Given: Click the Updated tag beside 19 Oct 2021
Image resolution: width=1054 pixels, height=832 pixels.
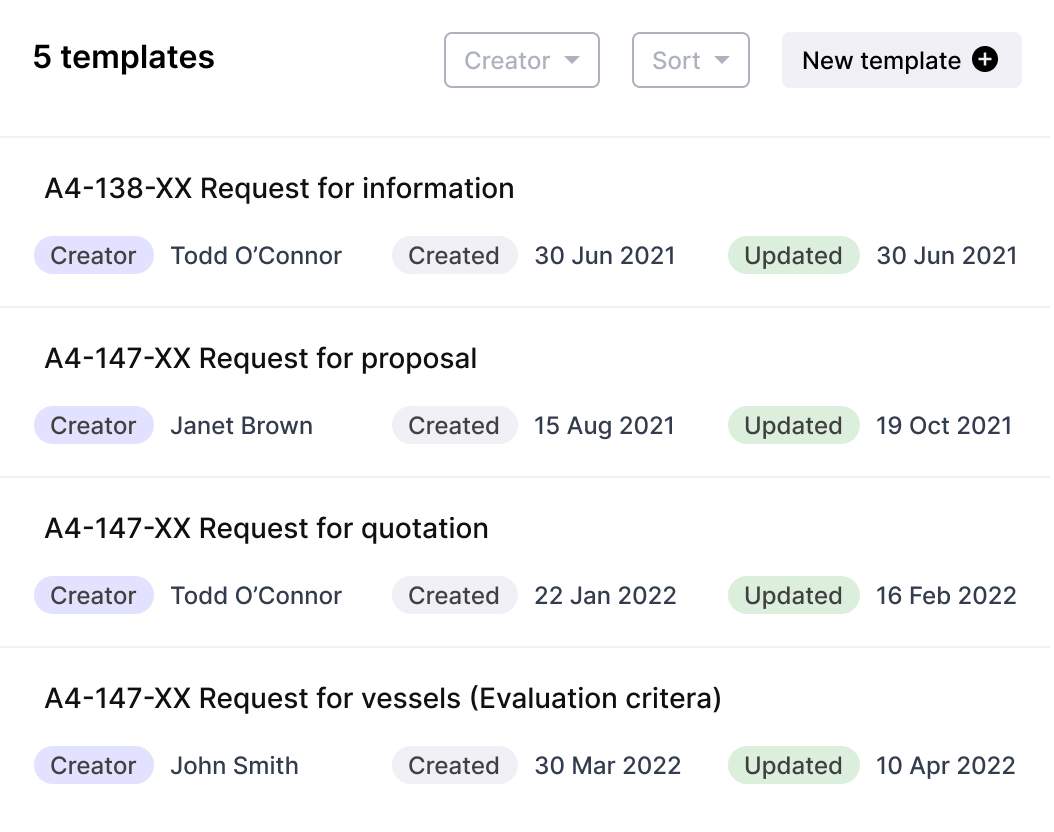Looking at the screenshot, I should click(x=793, y=426).
